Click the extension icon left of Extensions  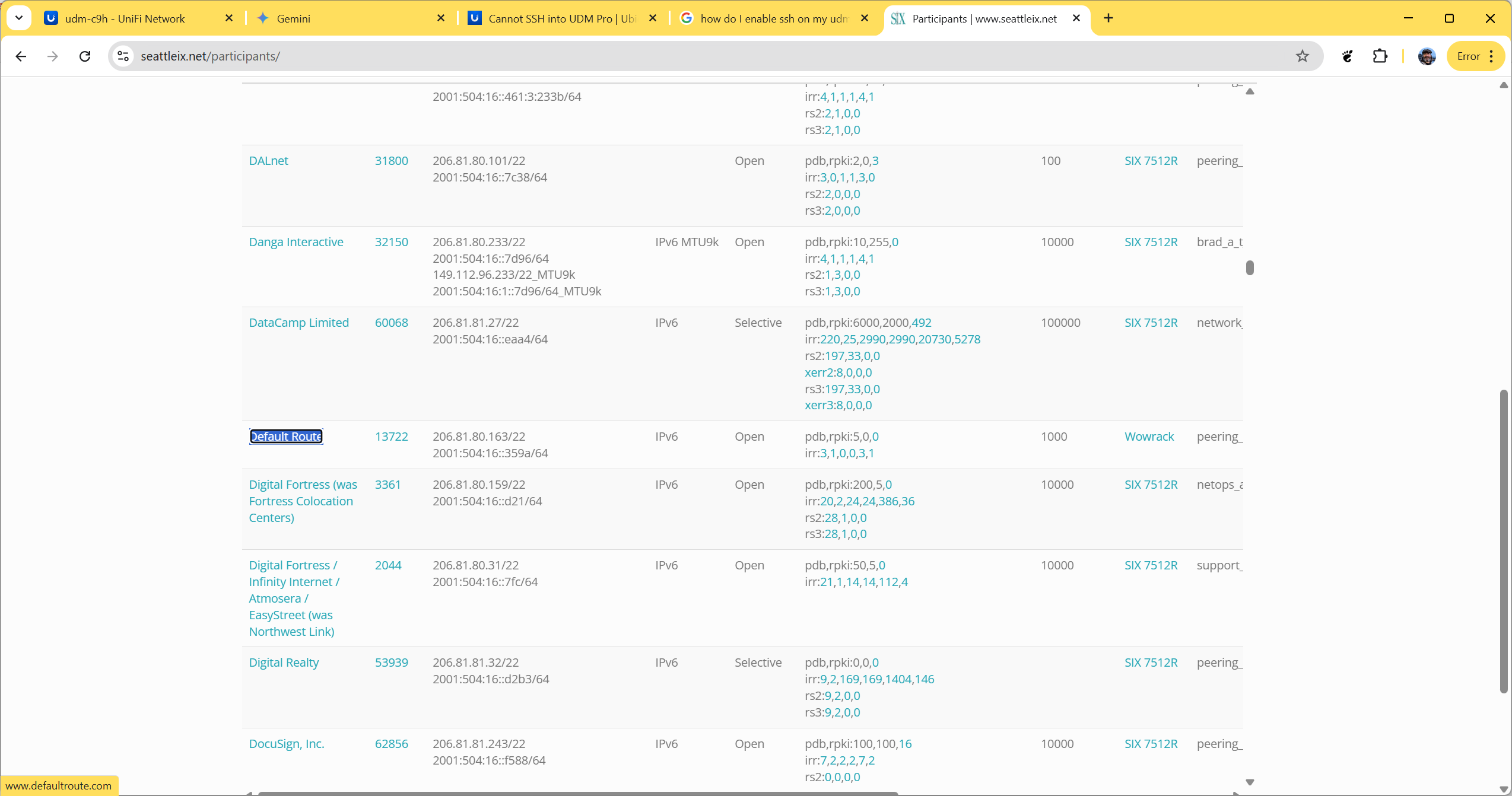click(1348, 56)
